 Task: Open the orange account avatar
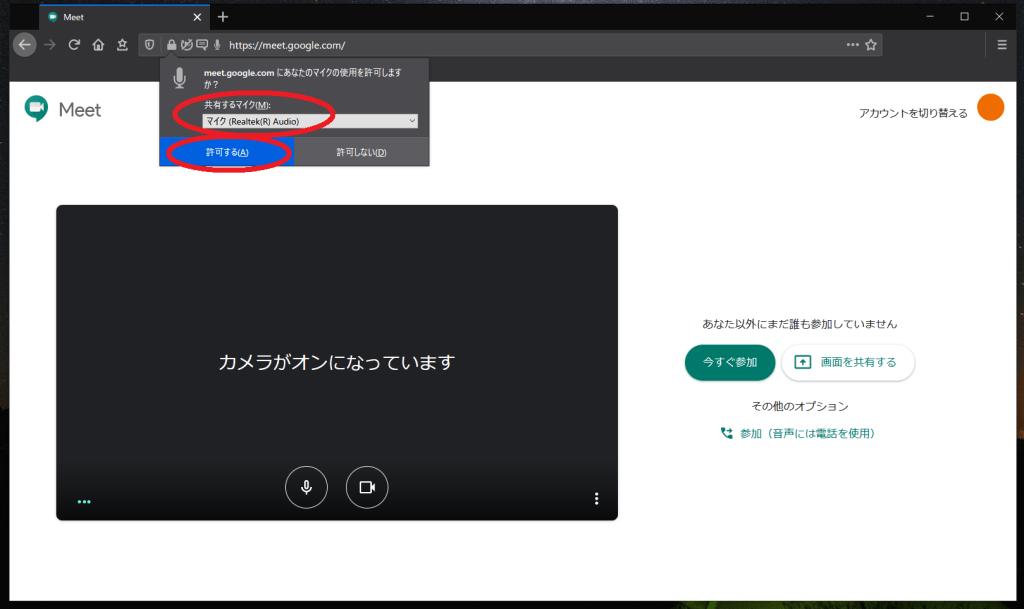(x=991, y=108)
